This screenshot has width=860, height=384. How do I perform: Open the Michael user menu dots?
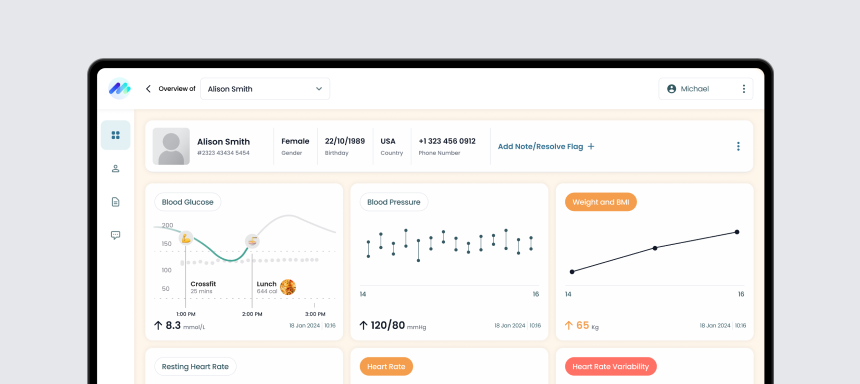(x=744, y=89)
